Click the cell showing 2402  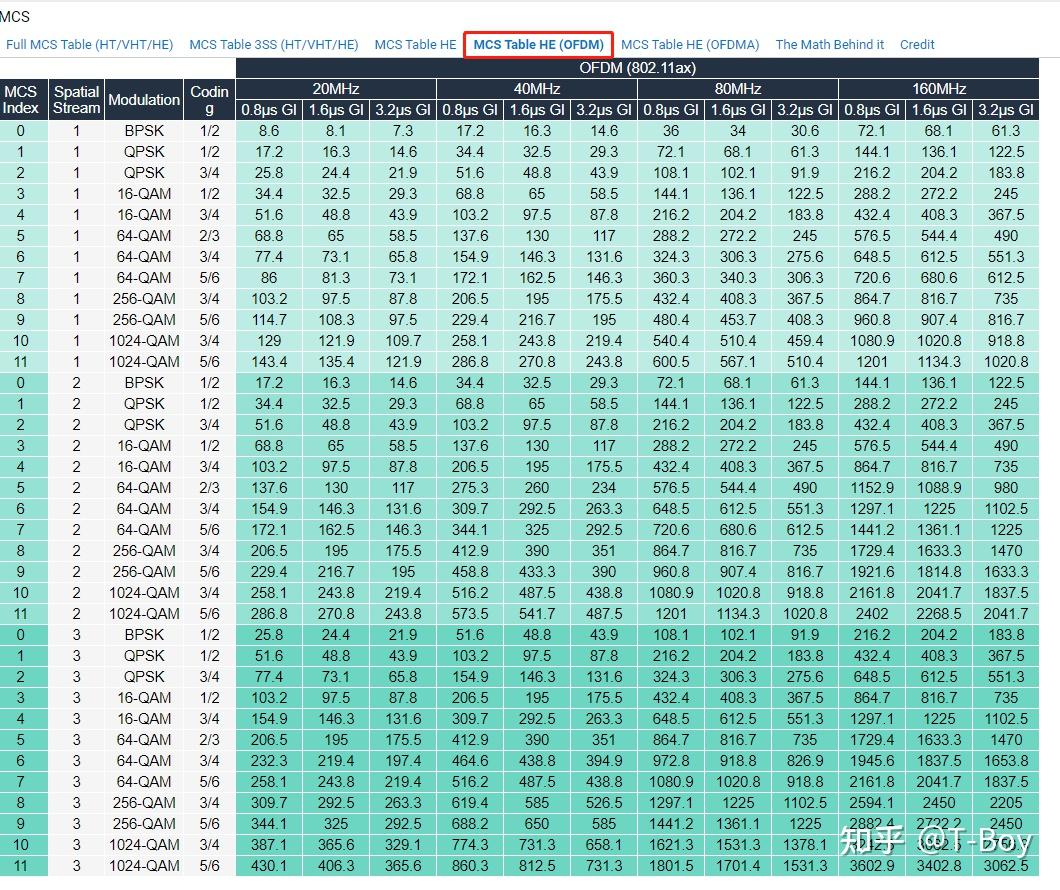872,614
